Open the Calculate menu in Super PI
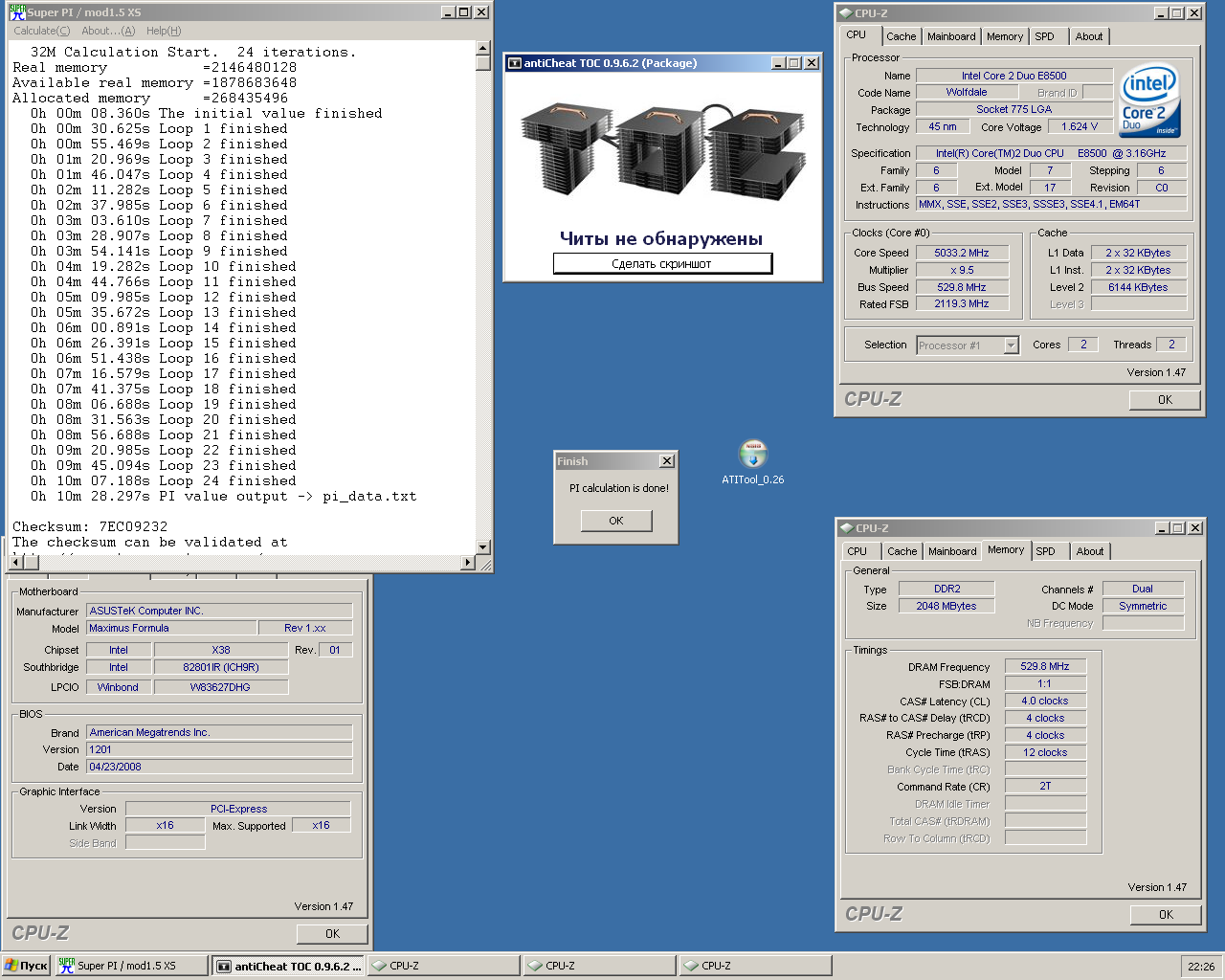Viewport: 1225px width, 980px height. tap(42, 31)
